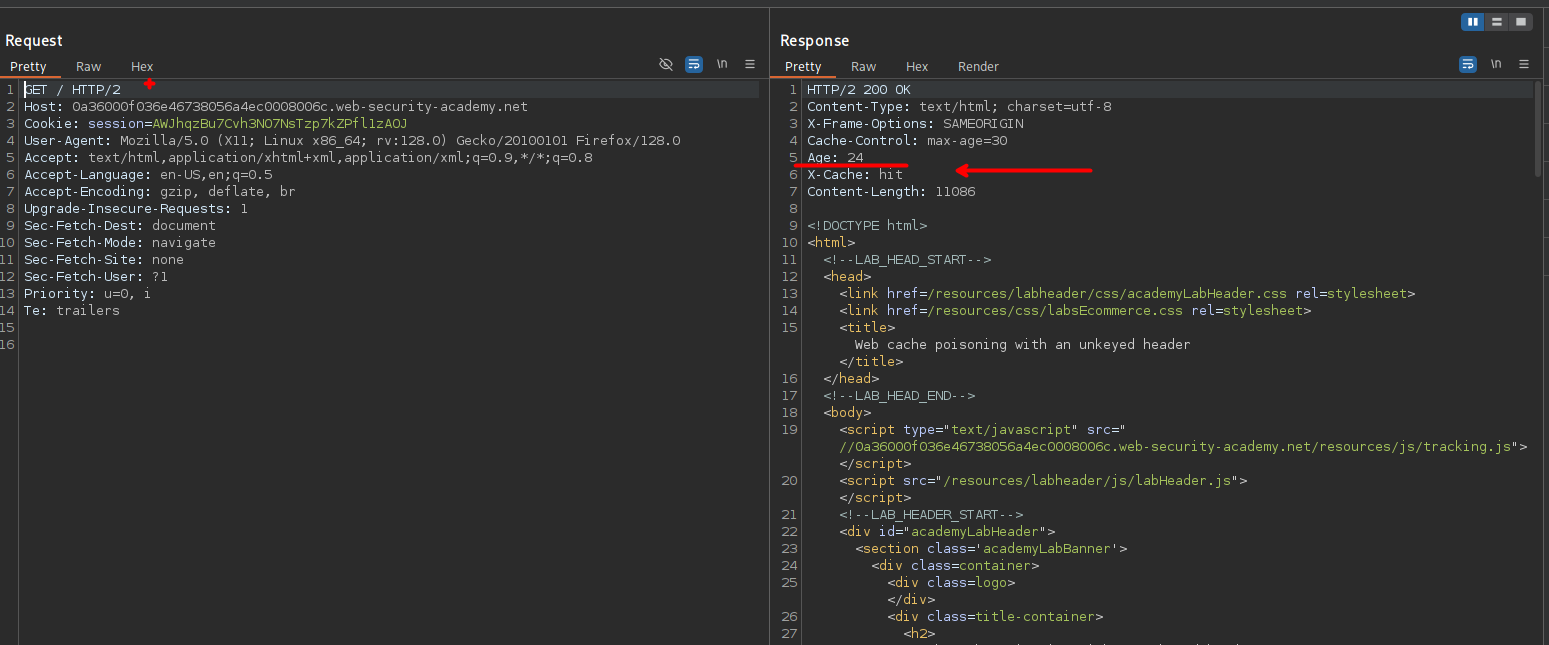The image size is (1549, 645).
Task: Toggle word wrap in the Request panel
Action: [694, 64]
